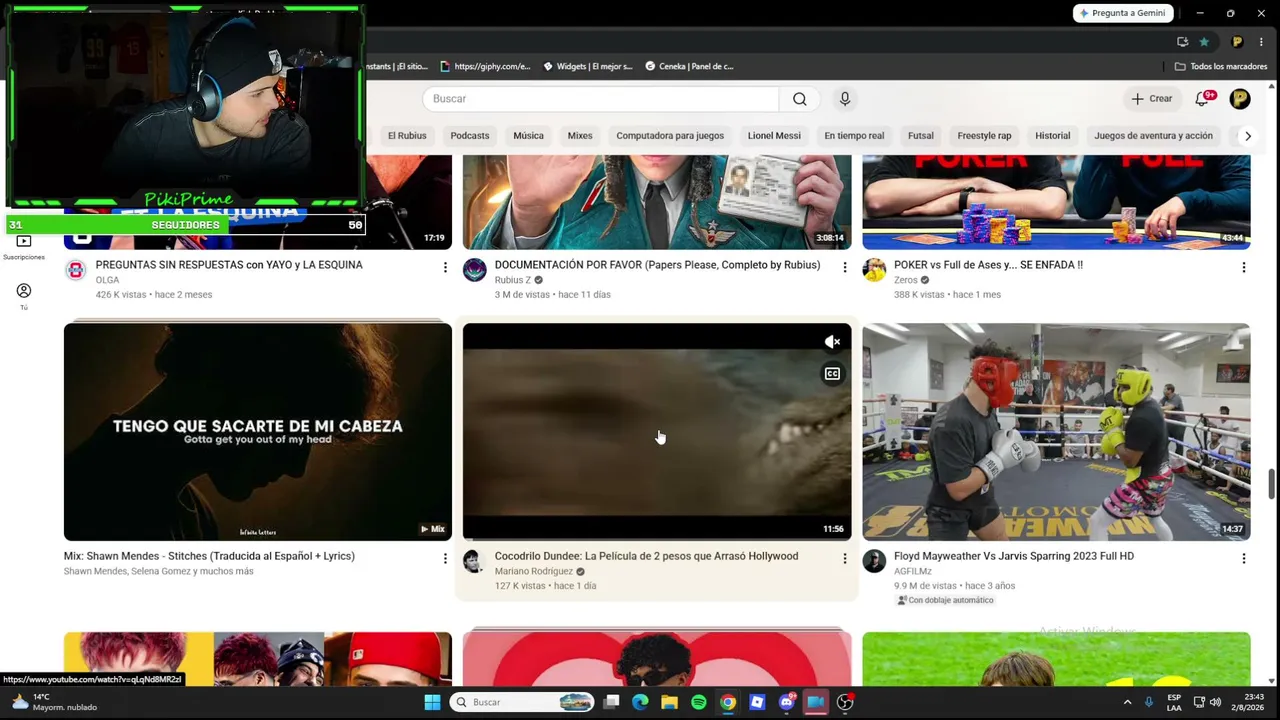Open the giphy.com bookmark
Image resolution: width=1280 pixels, height=720 pixels.
coord(484,66)
